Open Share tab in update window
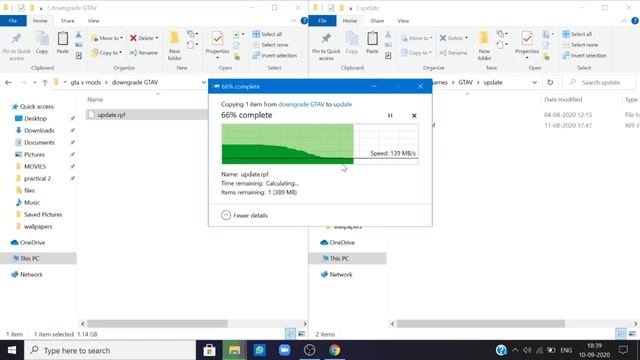Viewport: 640px width, 360px height. tap(377, 21)
